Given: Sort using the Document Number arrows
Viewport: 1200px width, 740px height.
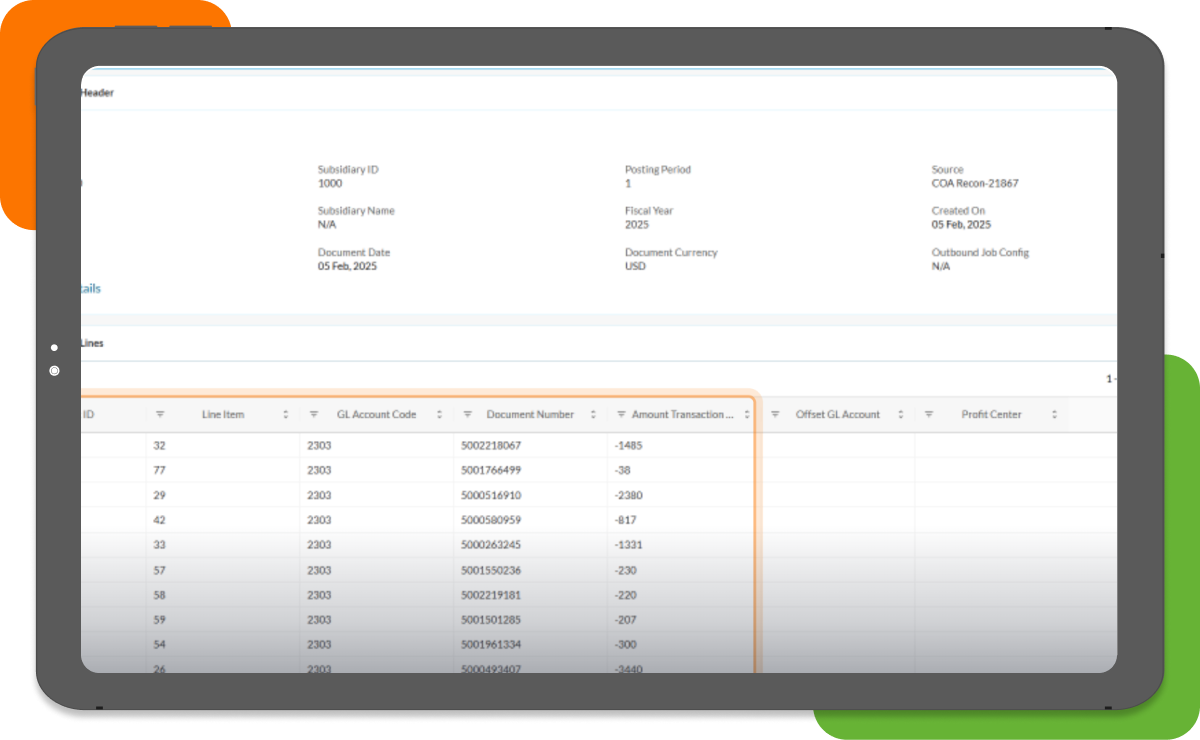Looking at the screenshot, I should pos(593,414).
